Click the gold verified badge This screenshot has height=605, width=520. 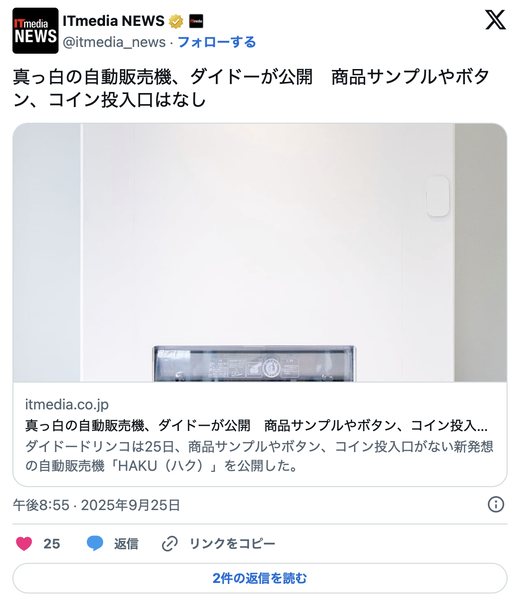(x=176, y=21)
